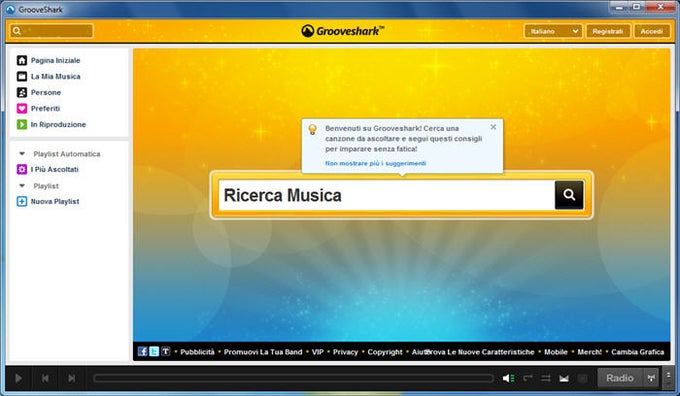The width and height of the screenshot is (680, 396).
Task: Toggle the crossfade icon in player
Action: pos(564,379)
